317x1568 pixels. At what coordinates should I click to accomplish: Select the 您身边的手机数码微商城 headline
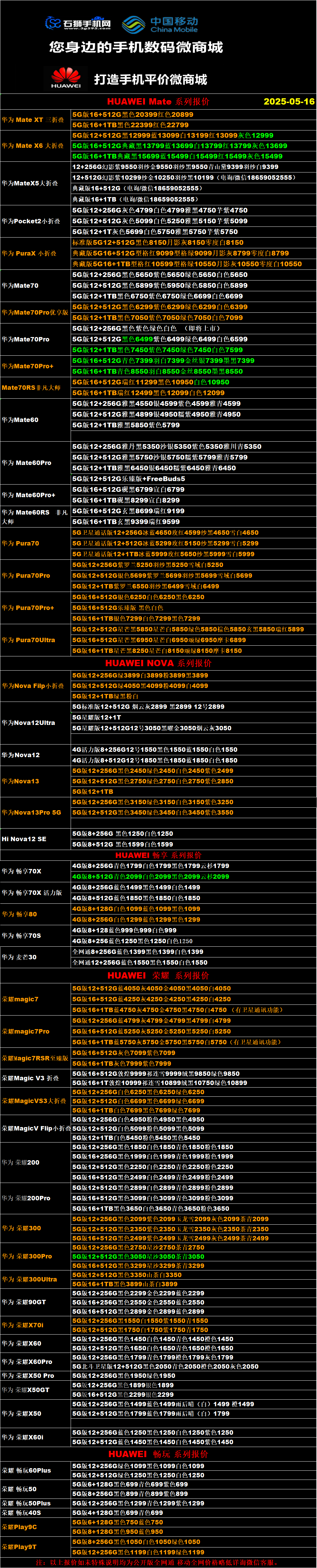pos(136,47)
